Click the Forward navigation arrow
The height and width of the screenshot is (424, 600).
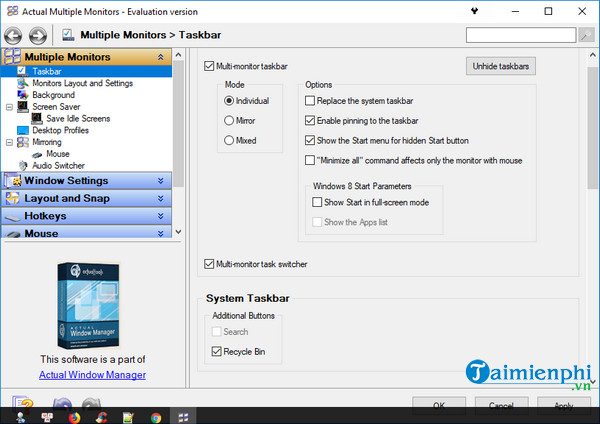coord(38,37)
